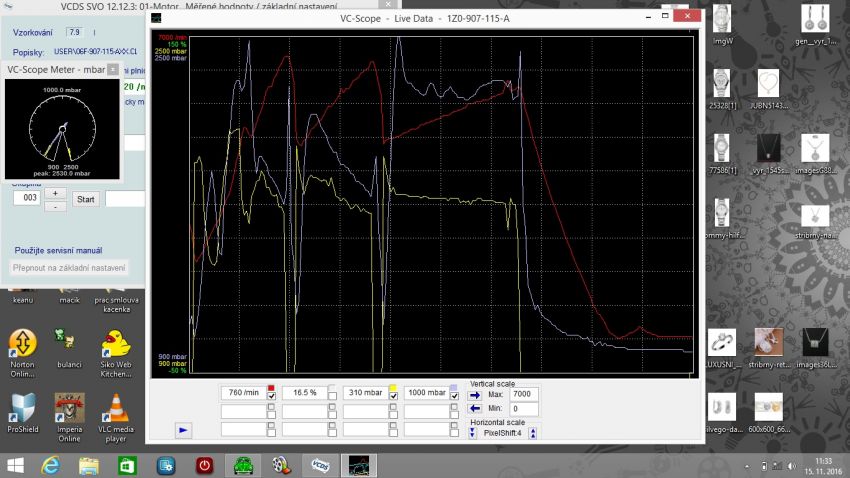Tick second-row checkbox under 310 mbar column
This screenshot has height=478, width=850.
click(393, 415)
